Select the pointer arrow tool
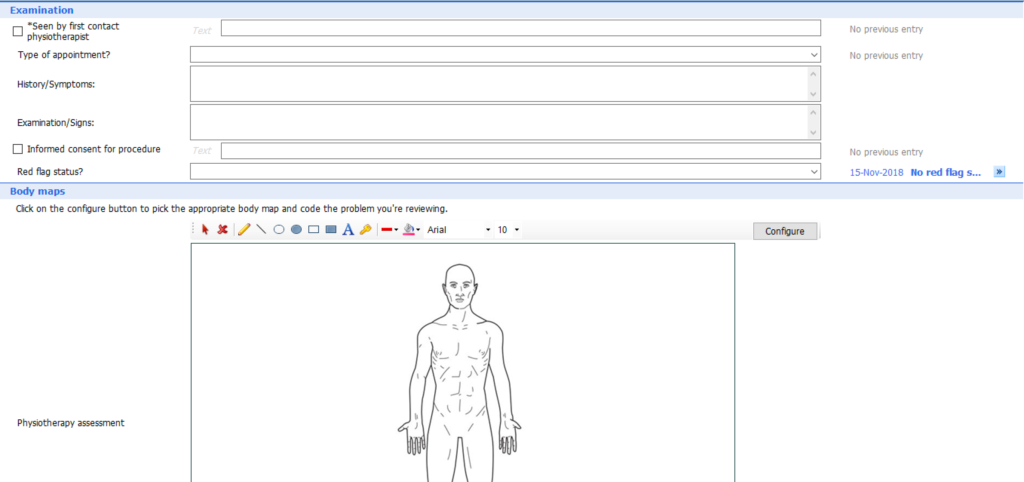This screenshot has height=482, width=1024. click(205, 230)
